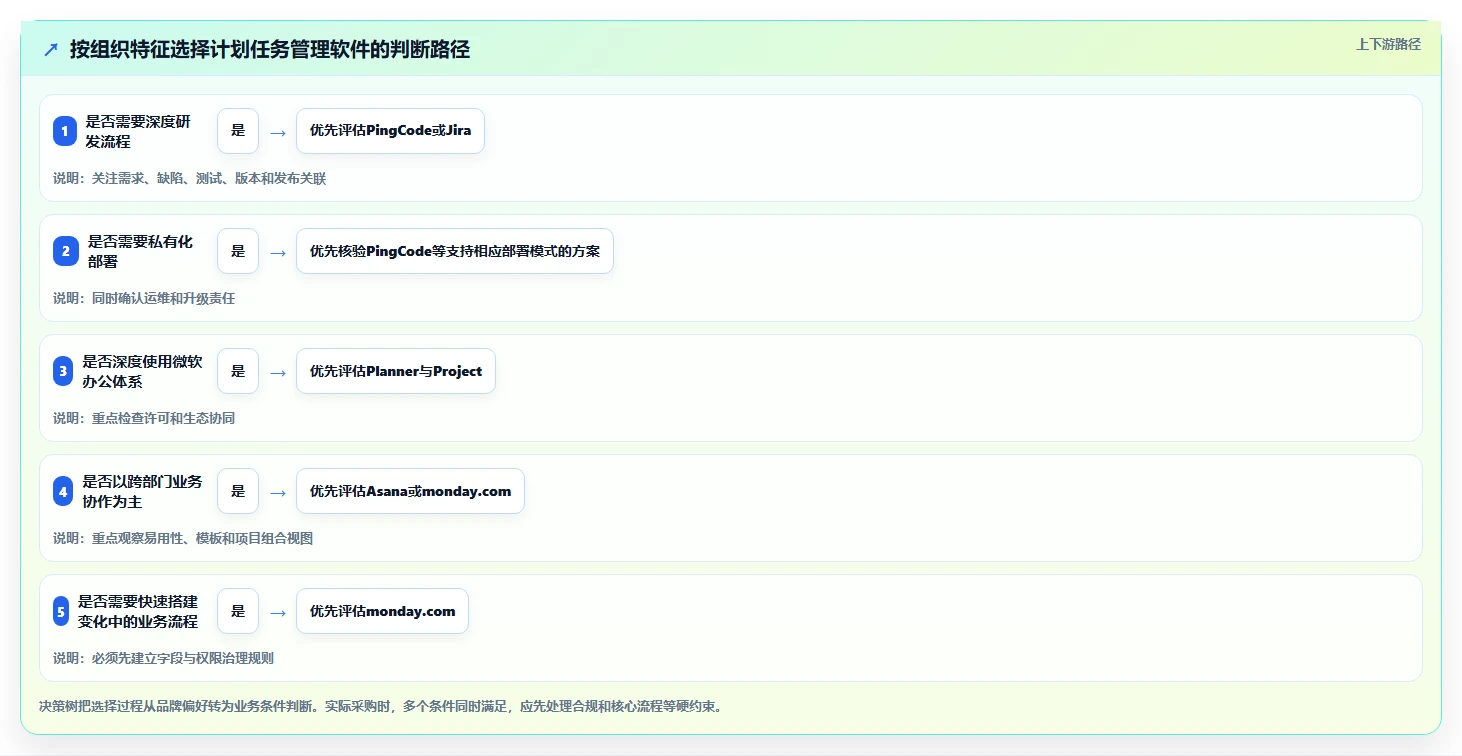This screenshot has width=1462, height=756.
Task: Click step number 5 badge
Action: [x=61, y=611]
